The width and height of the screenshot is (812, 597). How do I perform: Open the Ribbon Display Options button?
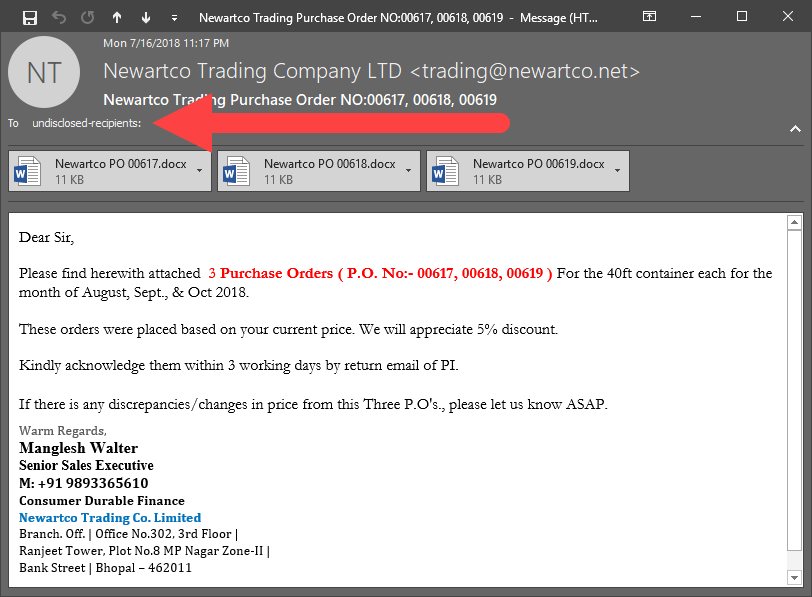click(x=649, y=17)
